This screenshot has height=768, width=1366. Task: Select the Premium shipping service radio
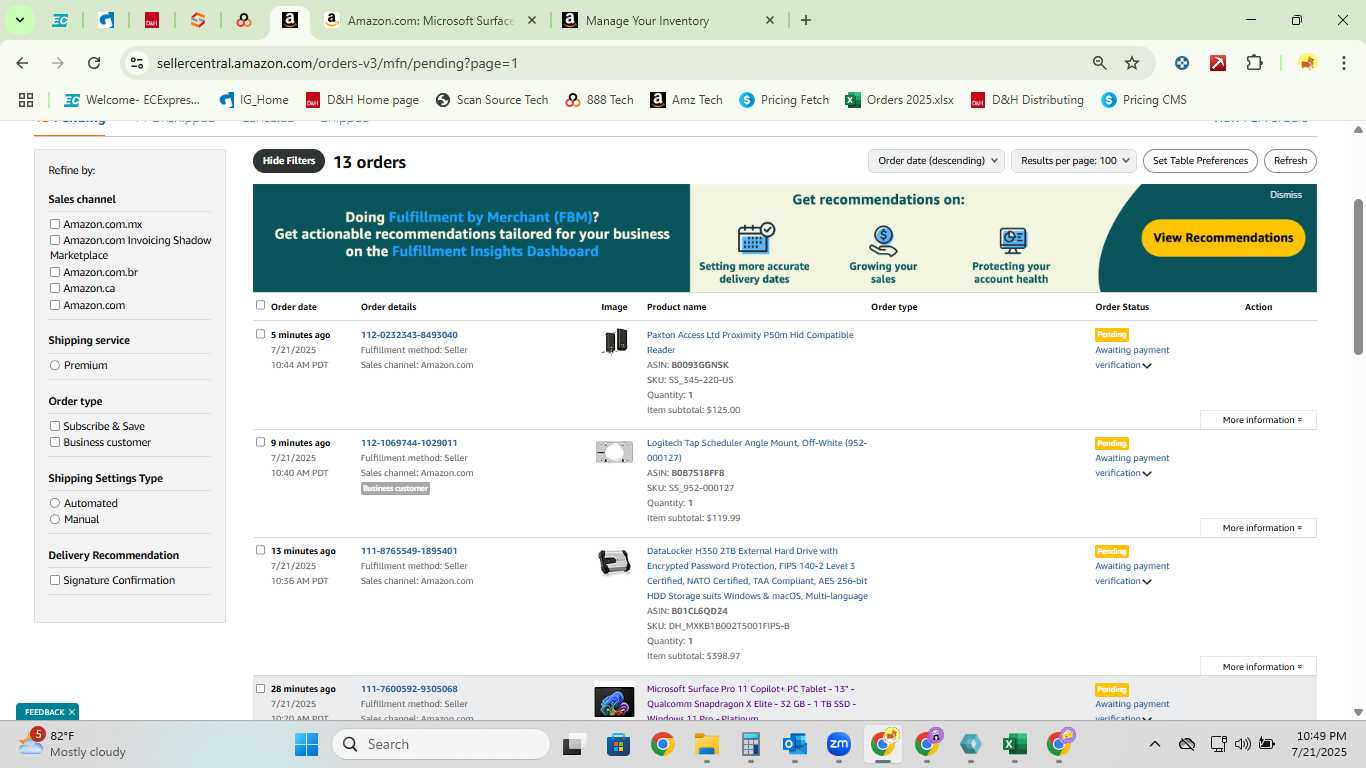(55, 365)
